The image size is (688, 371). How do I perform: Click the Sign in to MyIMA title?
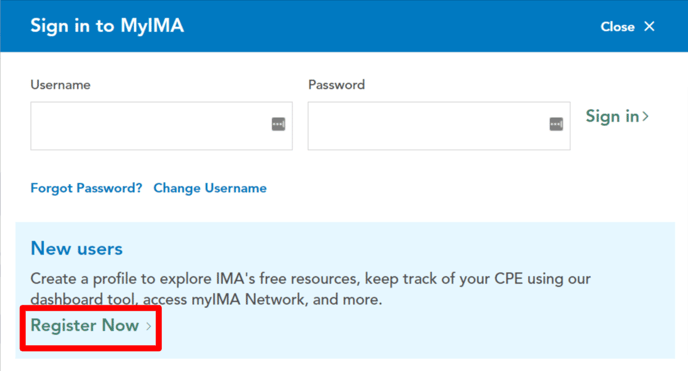click(x=107, y=26)
